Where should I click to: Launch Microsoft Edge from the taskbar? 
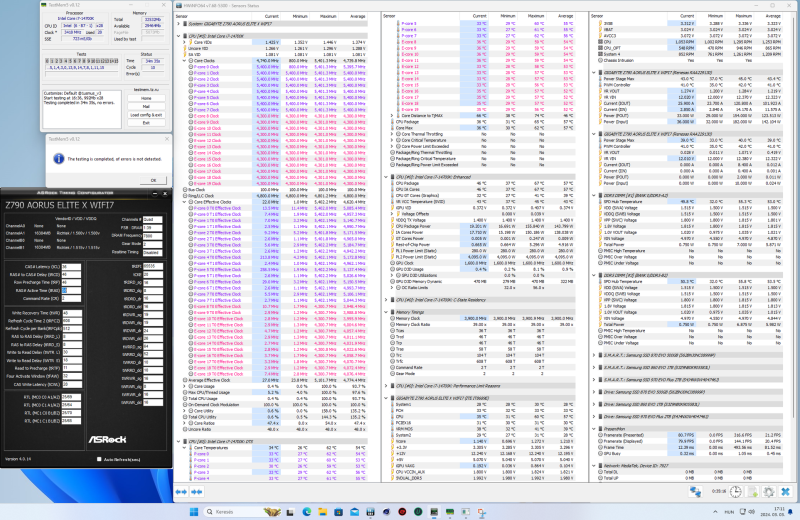tap(307, 512)
